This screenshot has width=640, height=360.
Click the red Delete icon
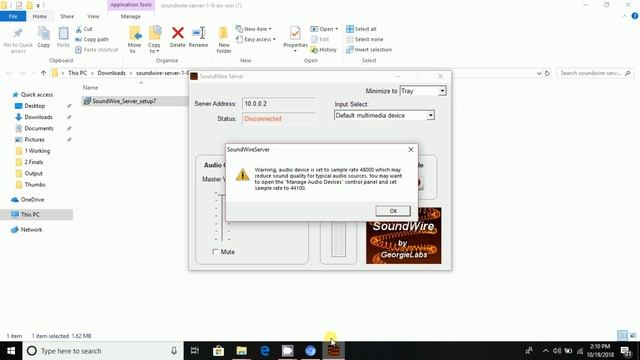[178, 33]
